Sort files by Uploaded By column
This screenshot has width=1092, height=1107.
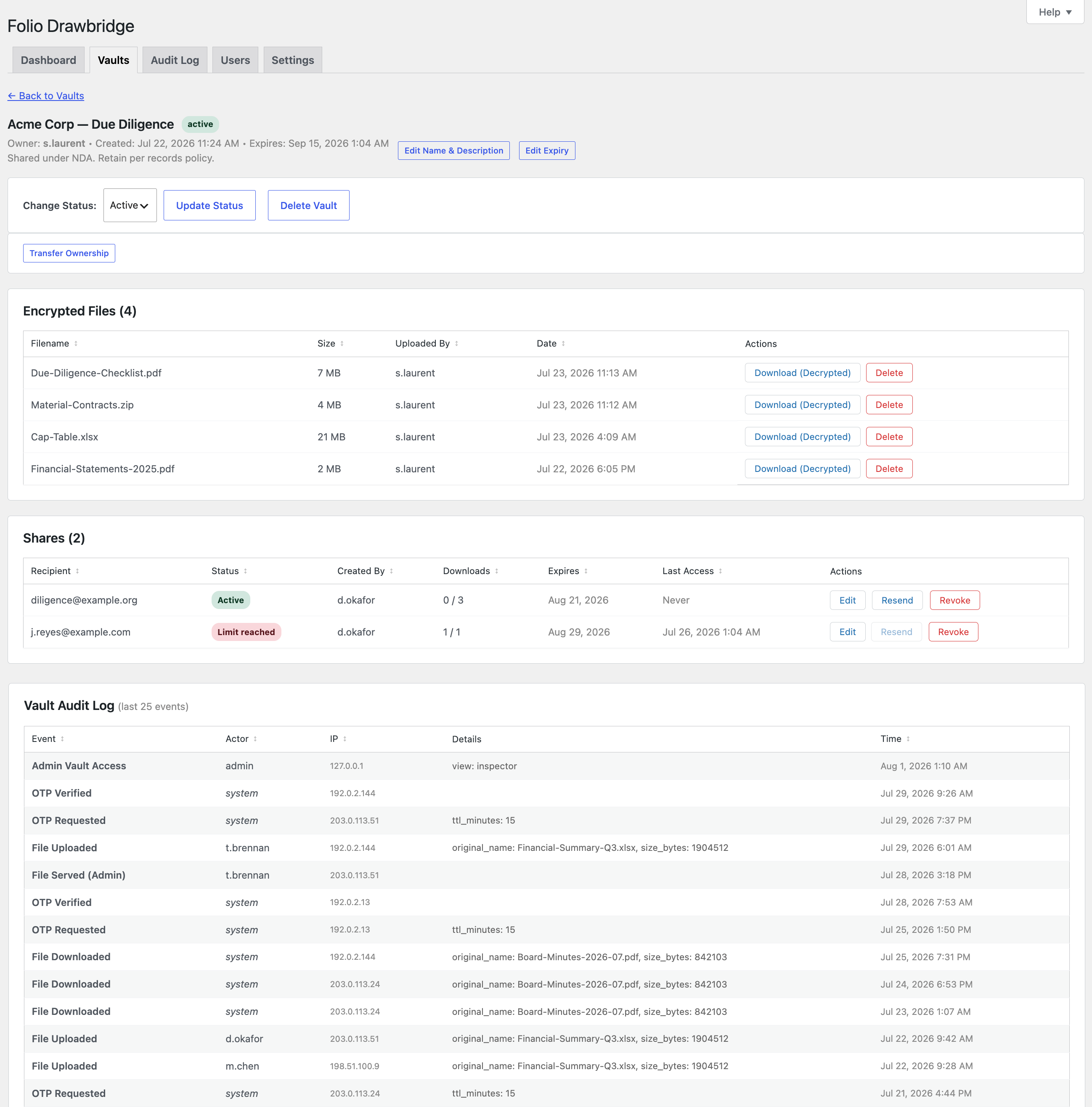coord(427,343)
